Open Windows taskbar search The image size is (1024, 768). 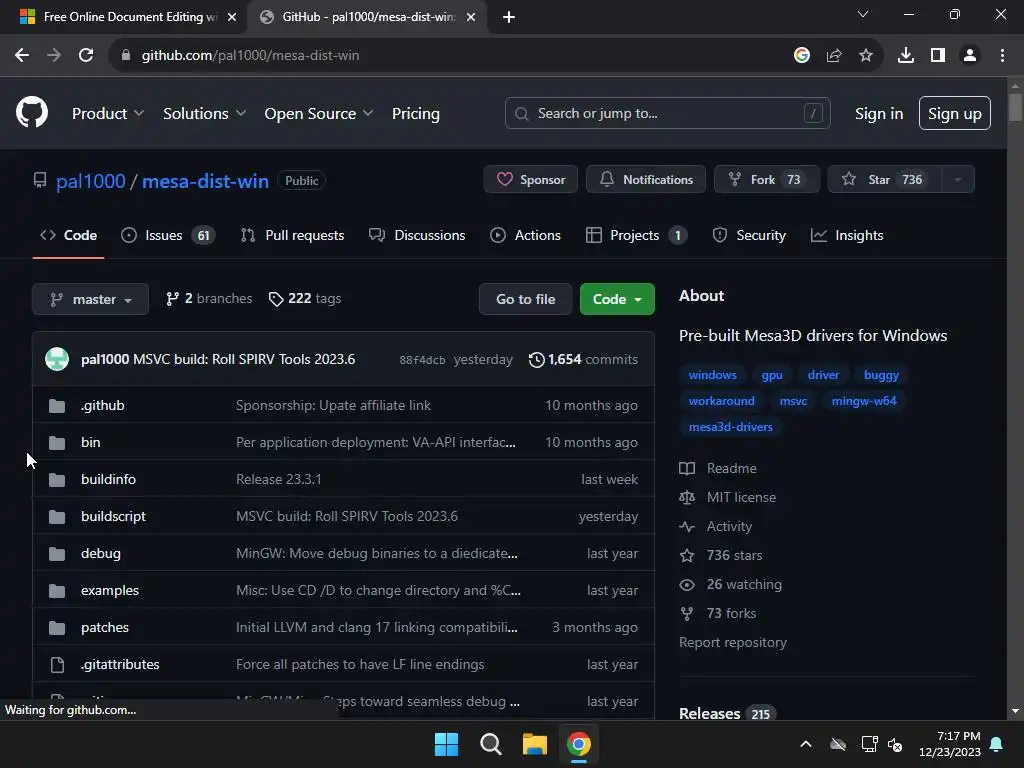[x=490, y=744]
